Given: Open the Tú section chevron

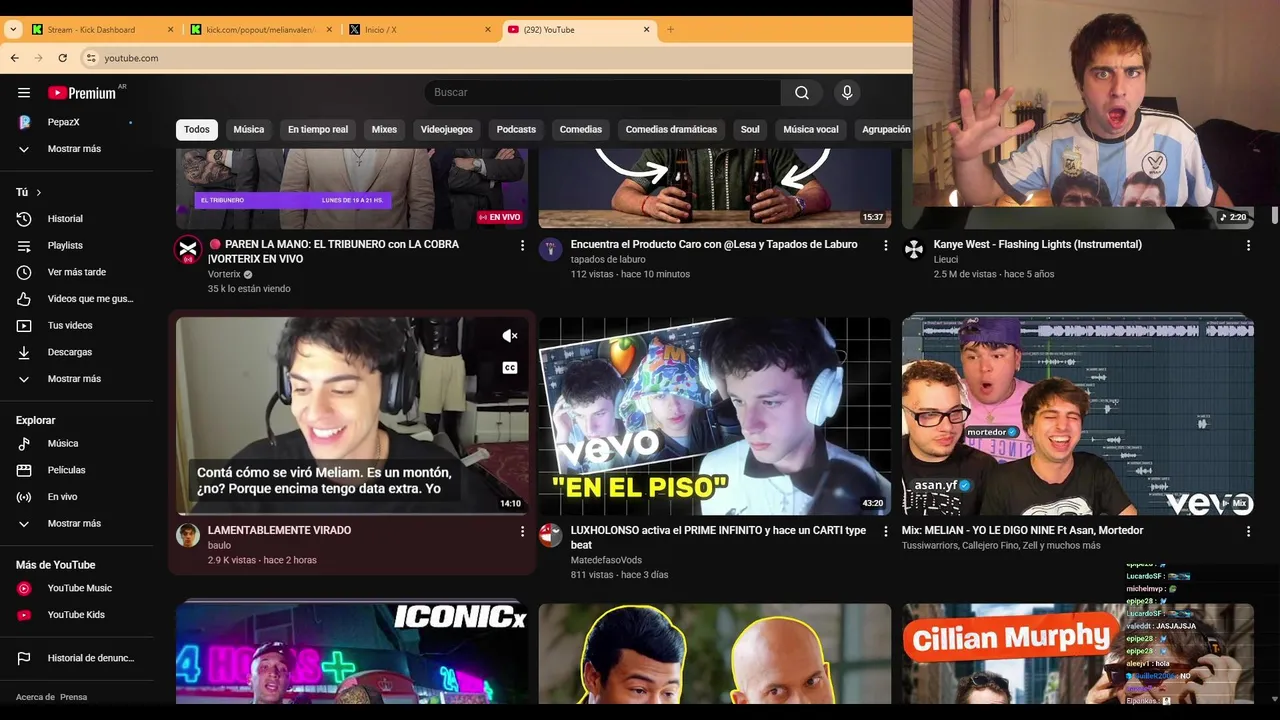Looking at the screenshot, I should 39,192.
